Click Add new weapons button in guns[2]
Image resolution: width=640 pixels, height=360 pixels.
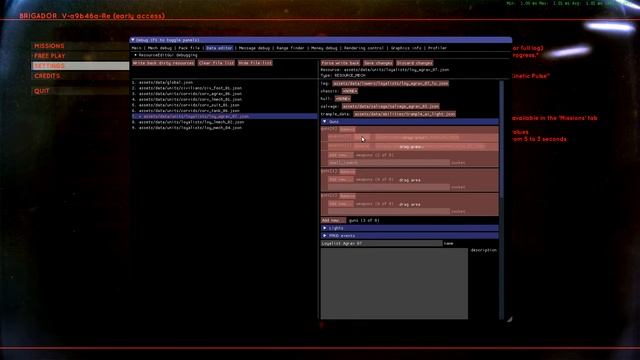coord(341,204)
